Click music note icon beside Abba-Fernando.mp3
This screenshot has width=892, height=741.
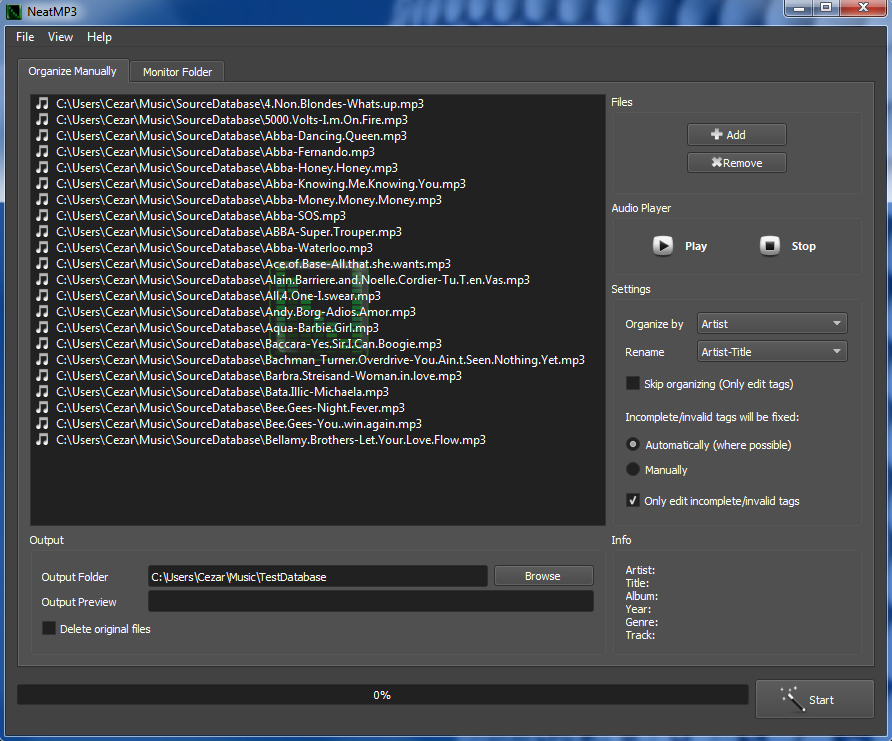click(42, 151)
